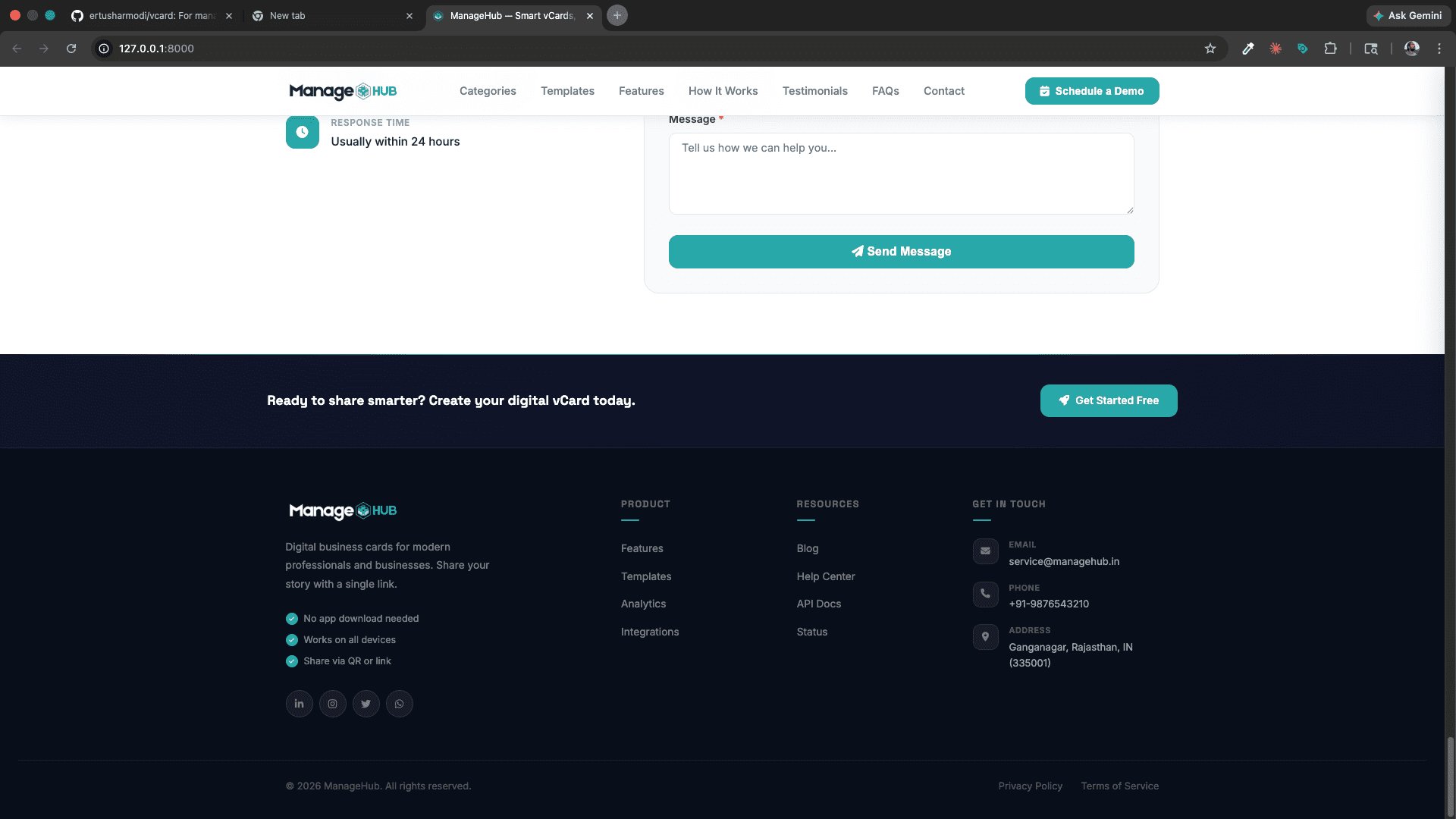Image resolution: width=1456 pixels, height=819 pixels.
Task: Click the +91-9876543210 phone number
Action: [x=1049, y=604]
